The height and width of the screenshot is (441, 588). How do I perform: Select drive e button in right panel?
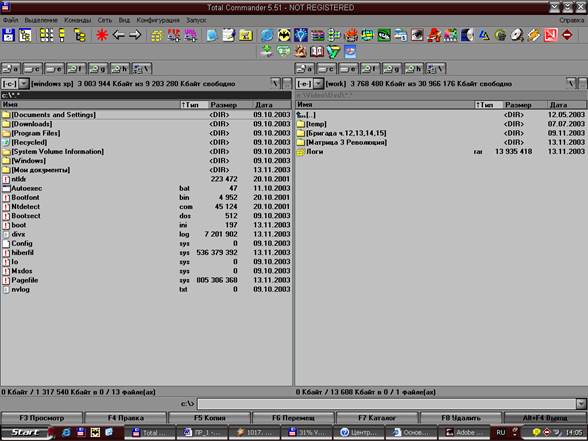[x=348, y=69]
